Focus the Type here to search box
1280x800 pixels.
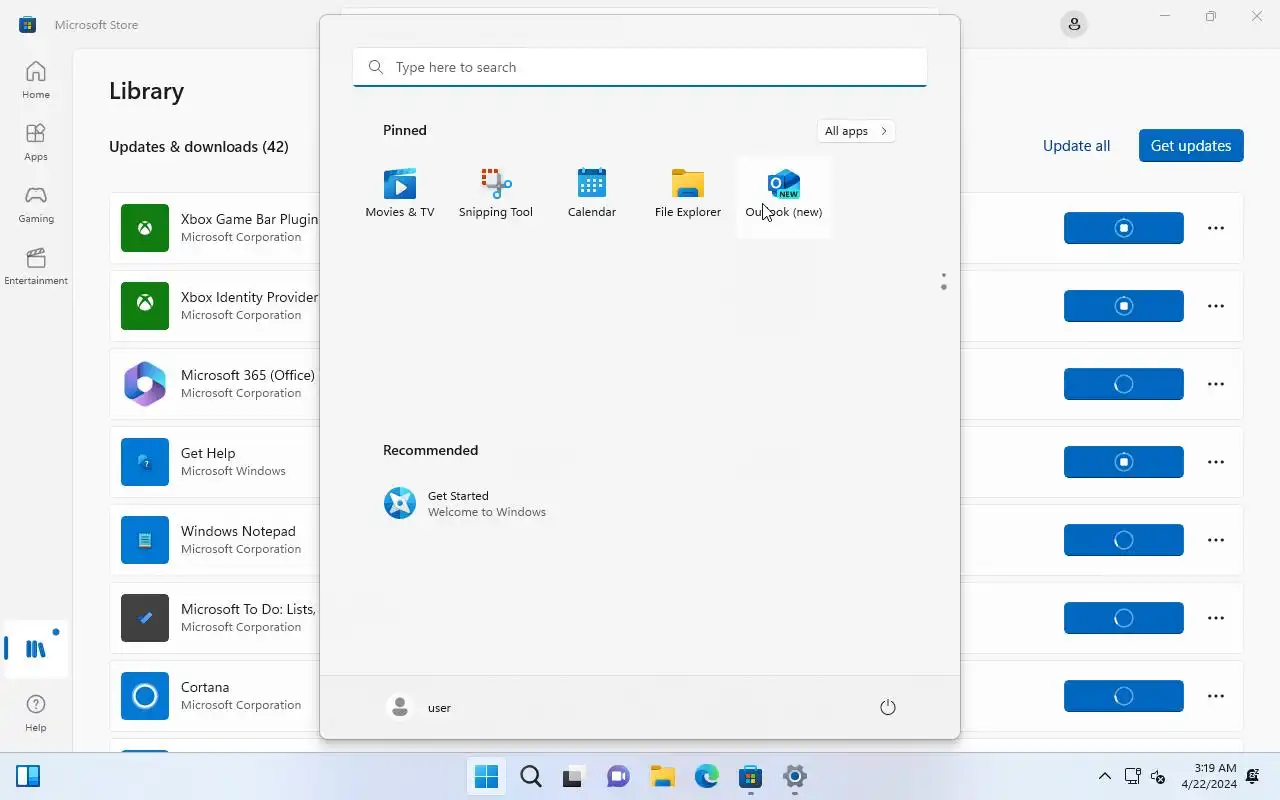(640, 67)
